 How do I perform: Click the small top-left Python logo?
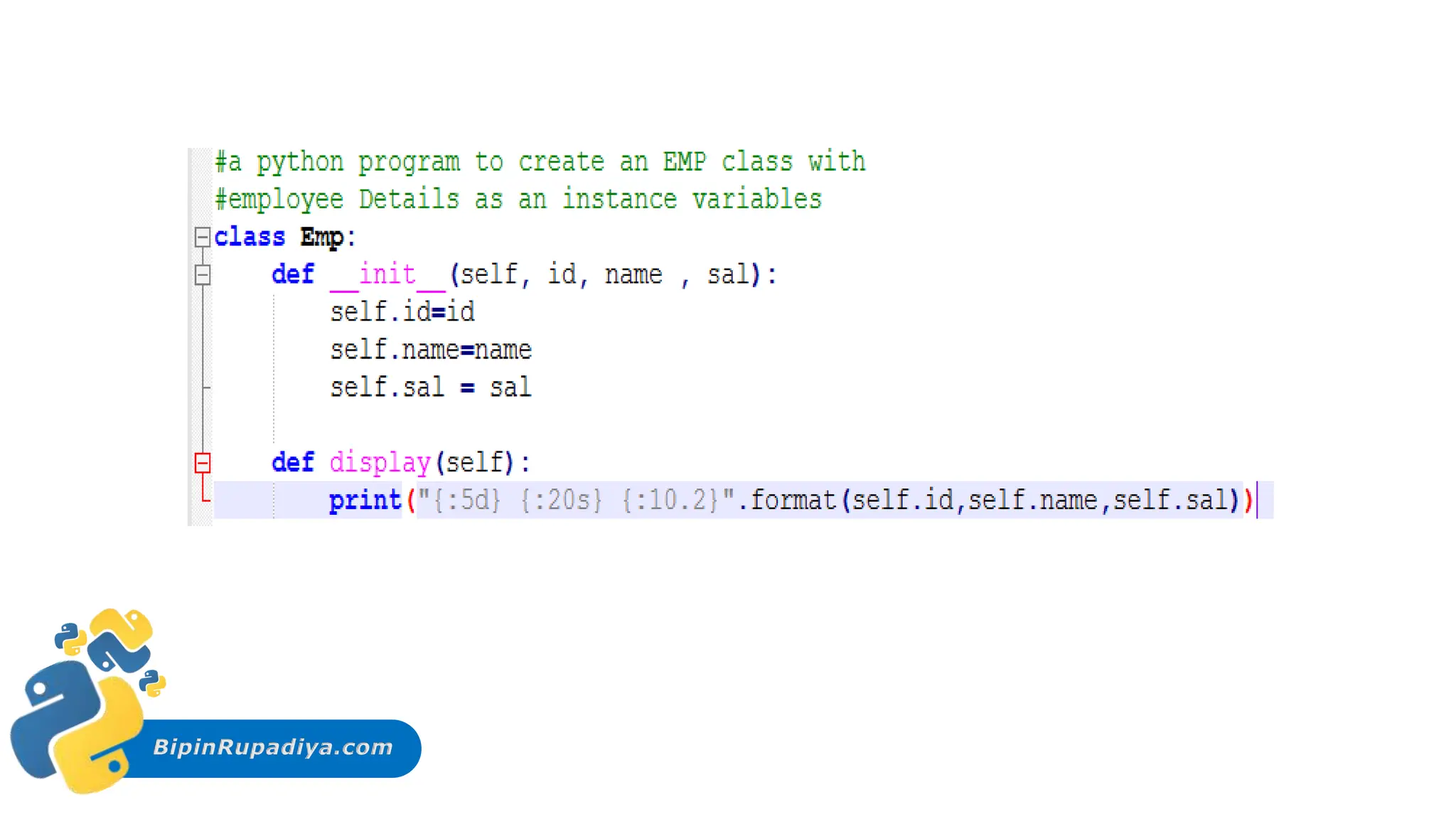point(70,638)
